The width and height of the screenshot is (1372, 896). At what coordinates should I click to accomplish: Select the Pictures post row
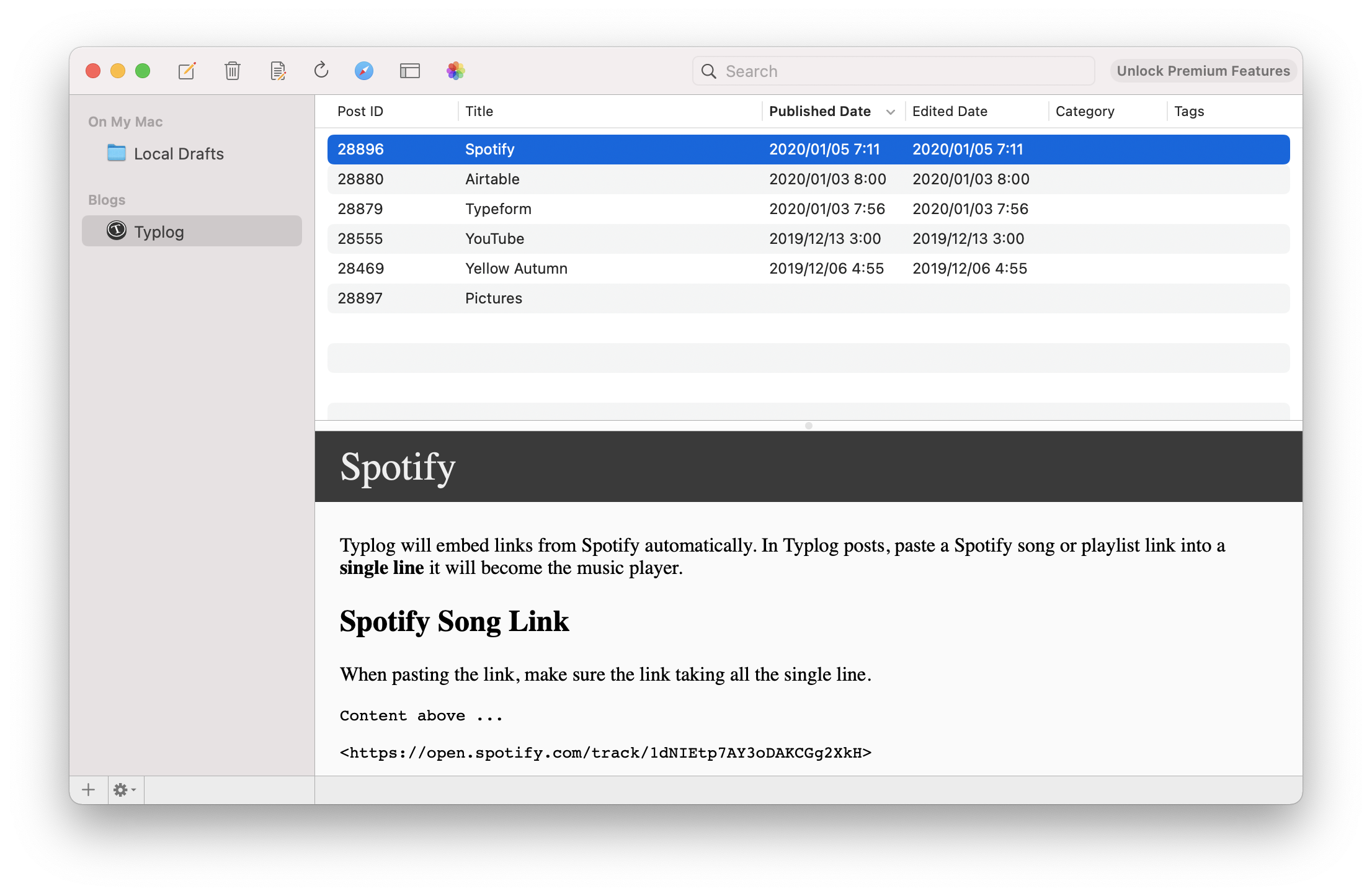click(808, 298)
